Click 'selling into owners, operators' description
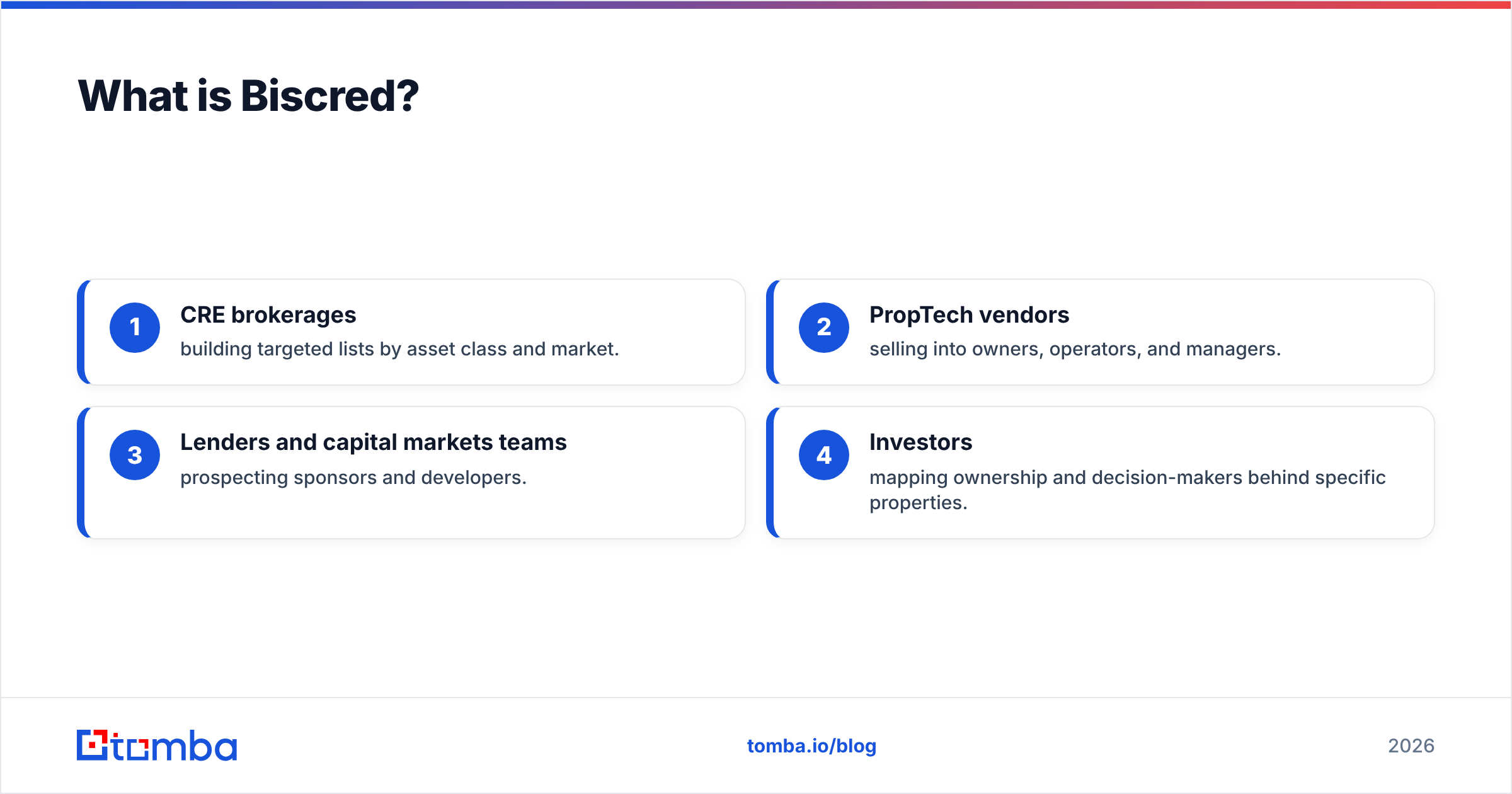Screen dimensions: 1512x794 tap(1075, 349)
